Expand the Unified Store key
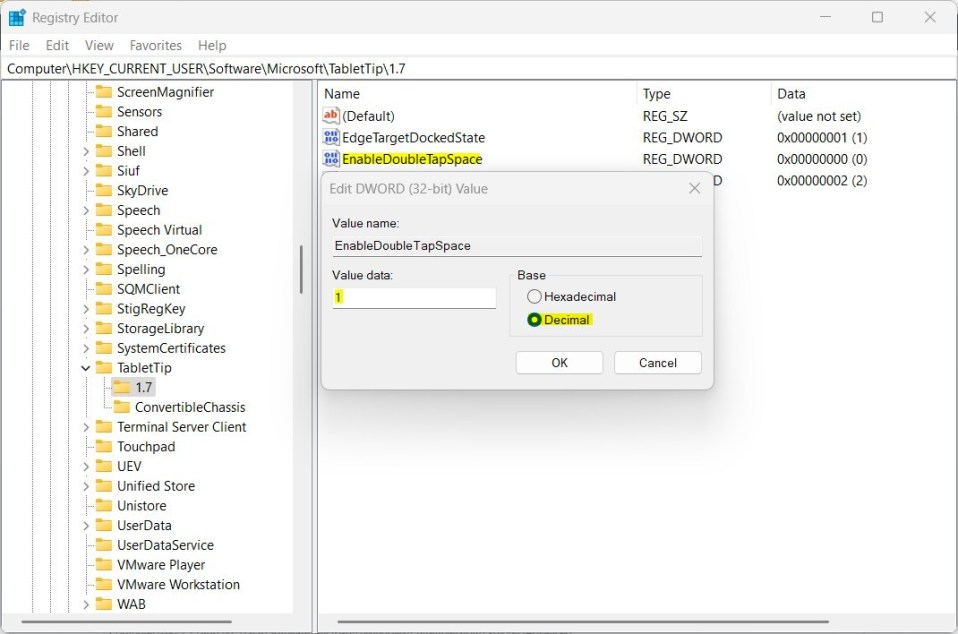 pos(86,486)
